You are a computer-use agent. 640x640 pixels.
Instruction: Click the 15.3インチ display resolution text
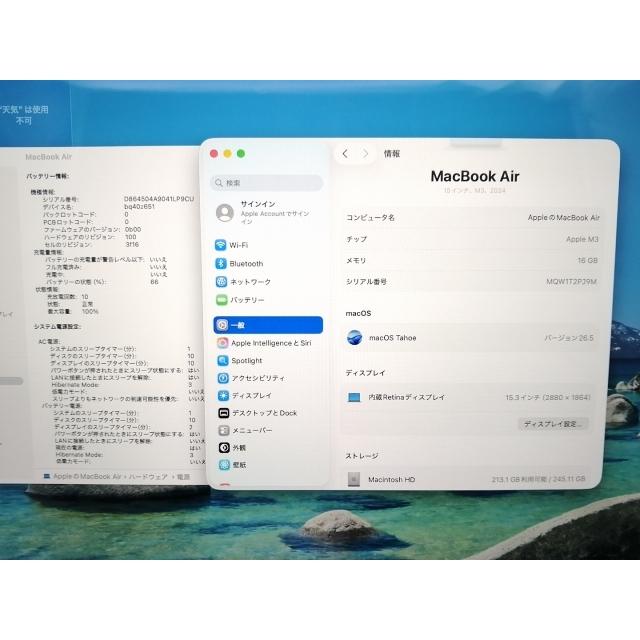[x=548, y=397]
